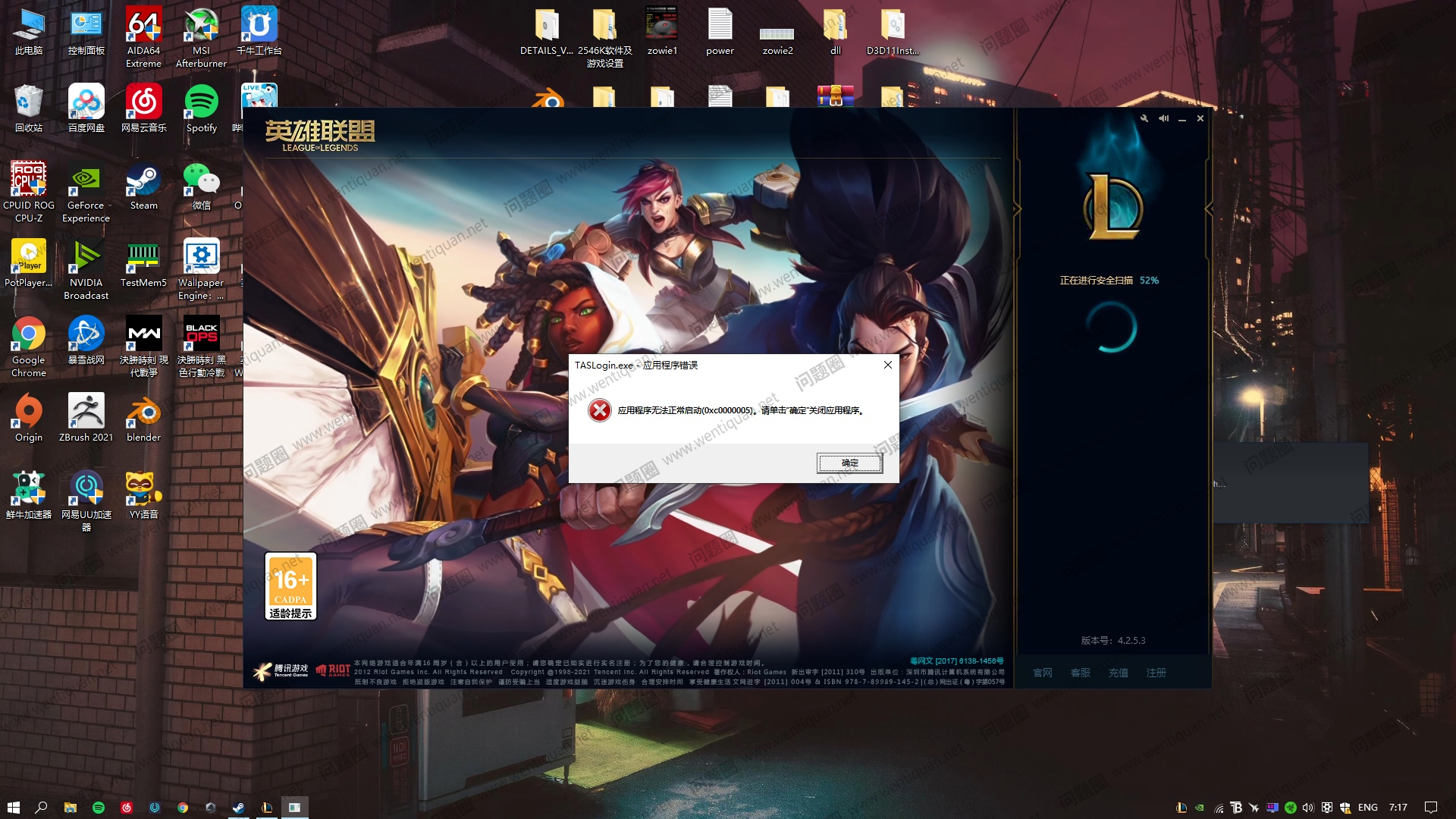This screenshot has width=1456, height=819.
Task: Collapse panel with left edge arrow
Action: pyautogui.click(x=1017, y=209)
